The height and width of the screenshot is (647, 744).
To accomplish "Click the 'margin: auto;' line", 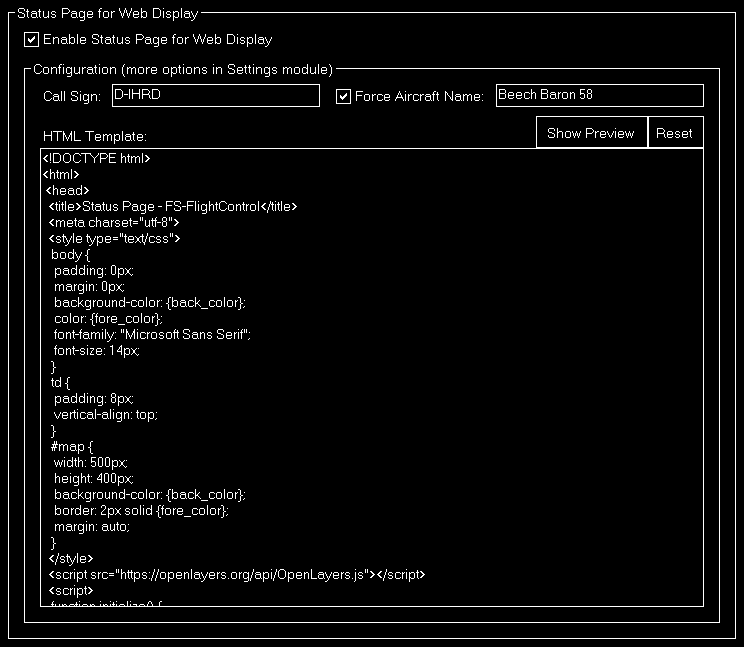I will tap(92, 527).
